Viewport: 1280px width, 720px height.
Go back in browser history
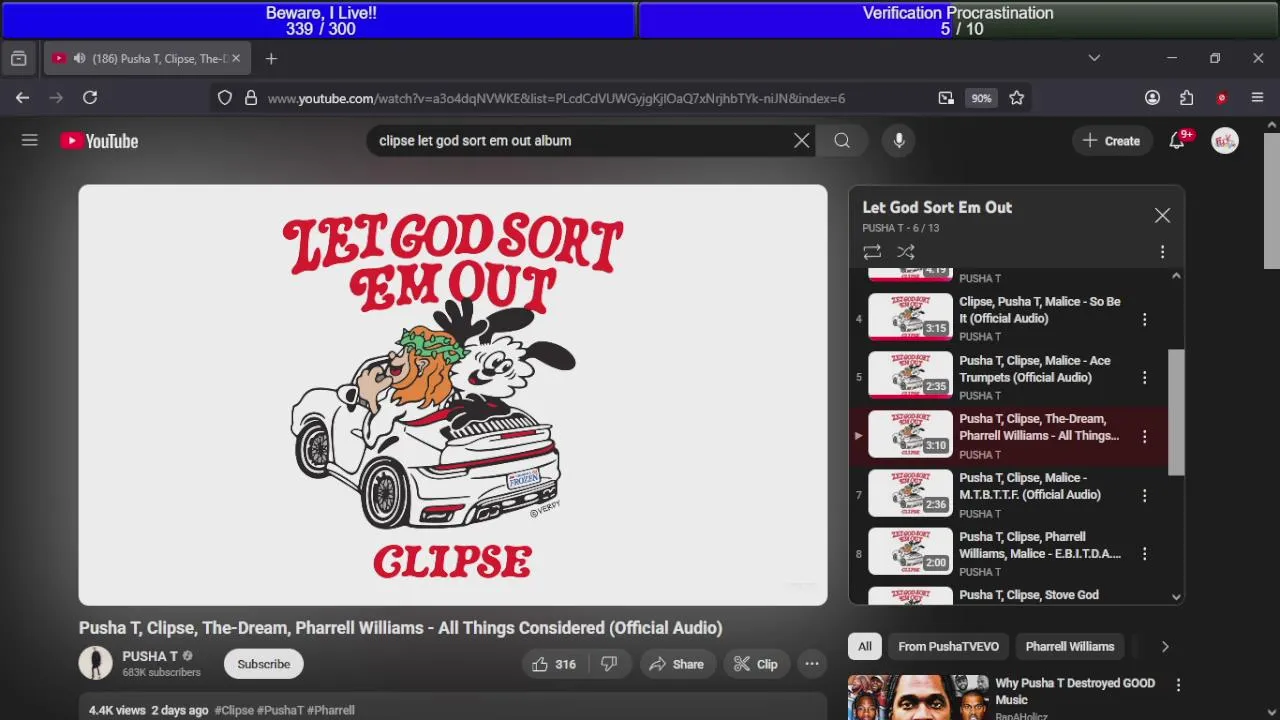click(22, 98)
